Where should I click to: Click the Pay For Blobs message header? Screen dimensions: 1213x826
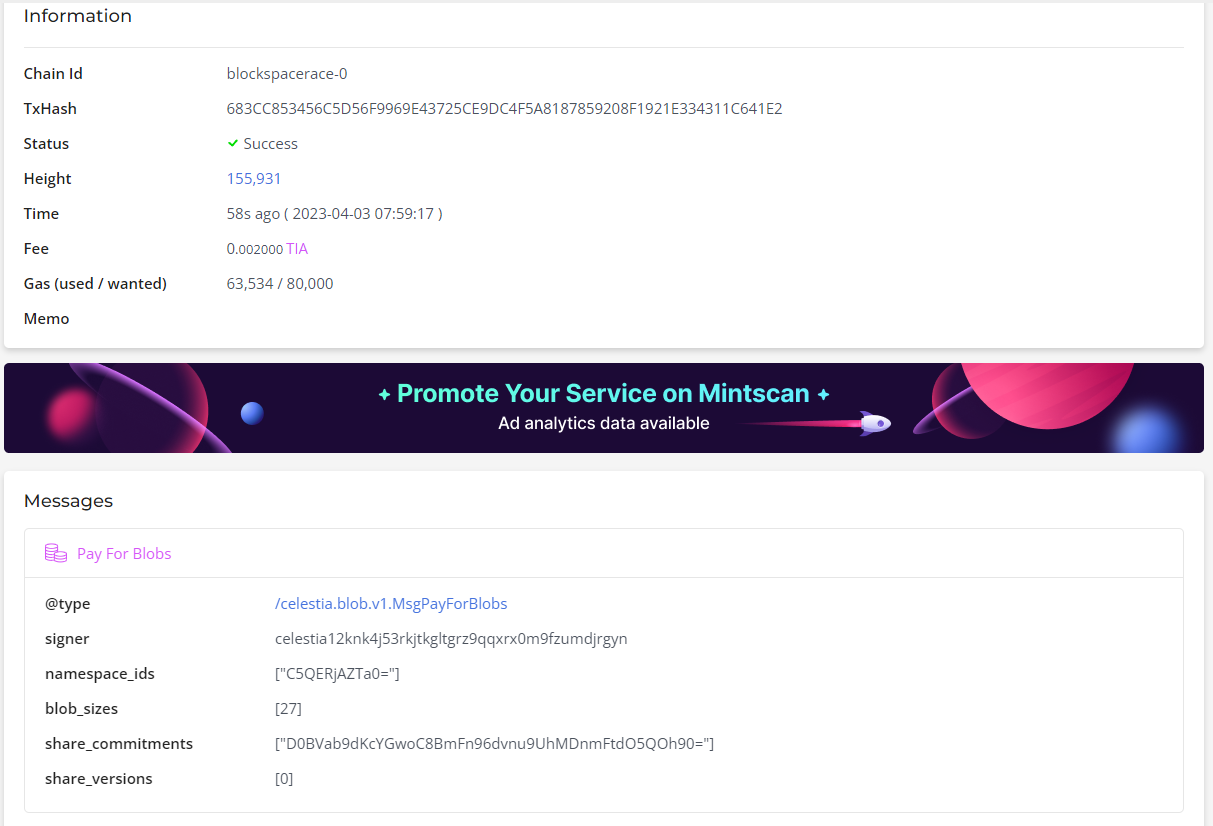tap(124, 553)
